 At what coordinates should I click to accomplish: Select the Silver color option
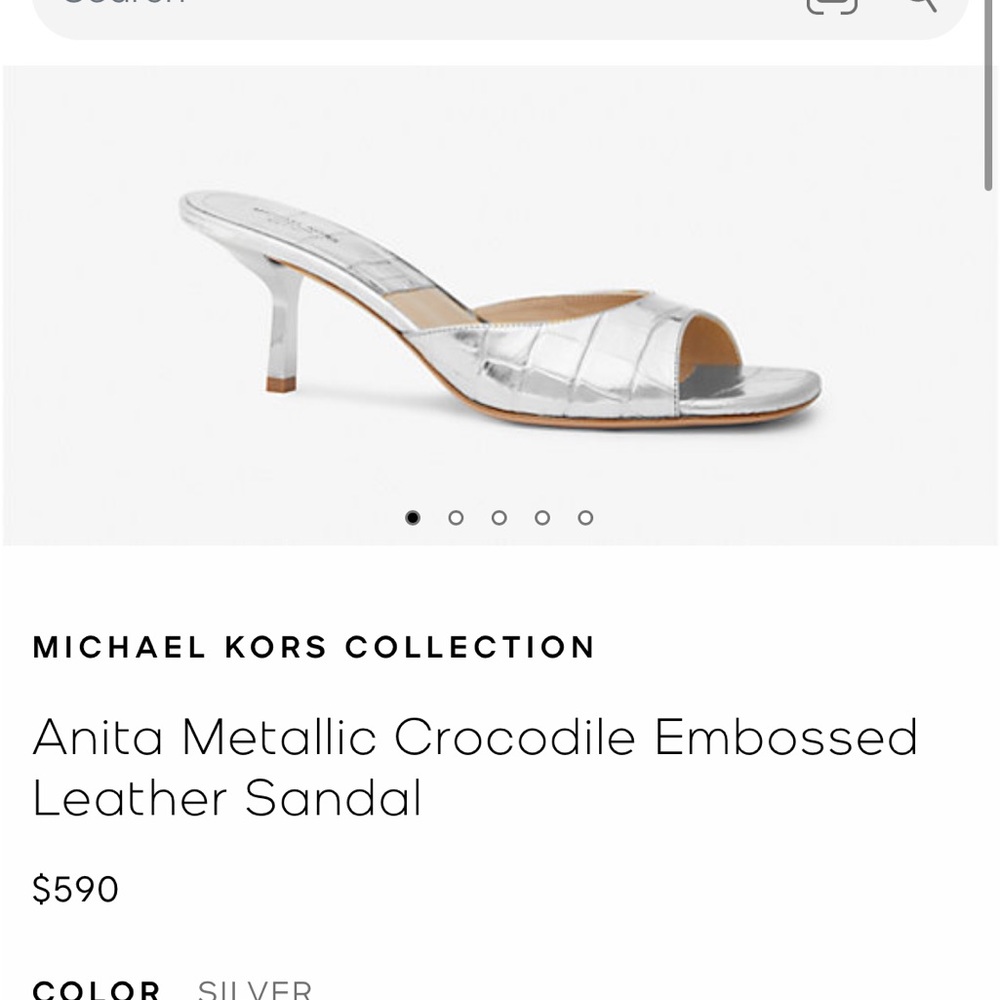[257, 990]
